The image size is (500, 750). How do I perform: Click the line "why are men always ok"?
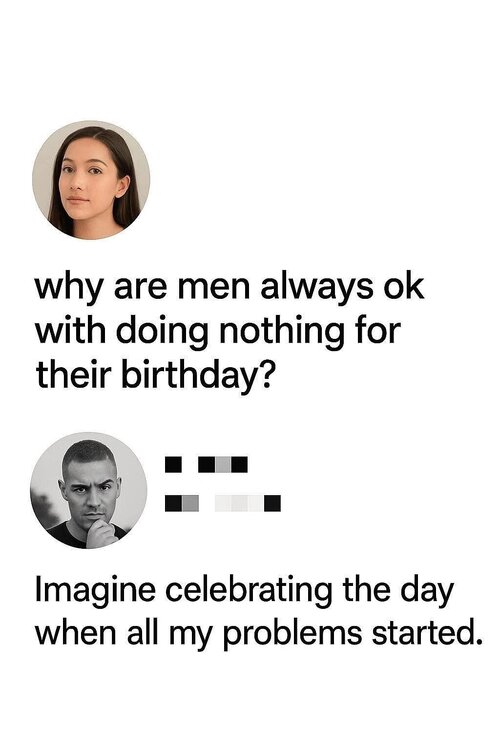tap(230, 288)
